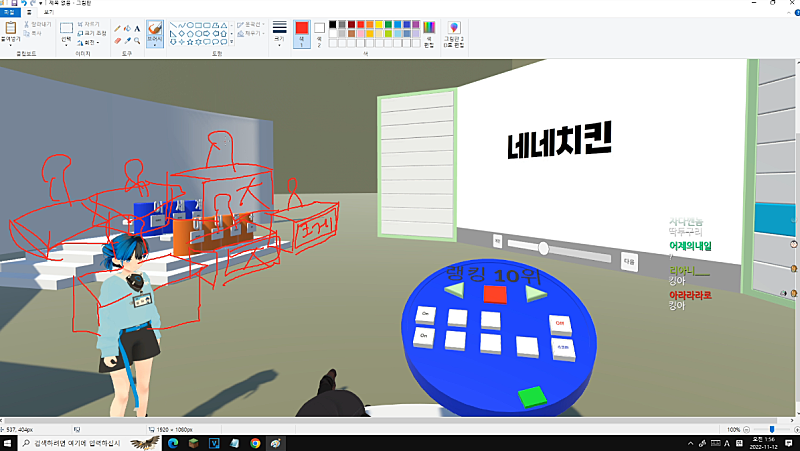The width and height of the screenshot is (800, 451).
Task: Click the Save icon in quick access toolbar
Action: [14, 3]
